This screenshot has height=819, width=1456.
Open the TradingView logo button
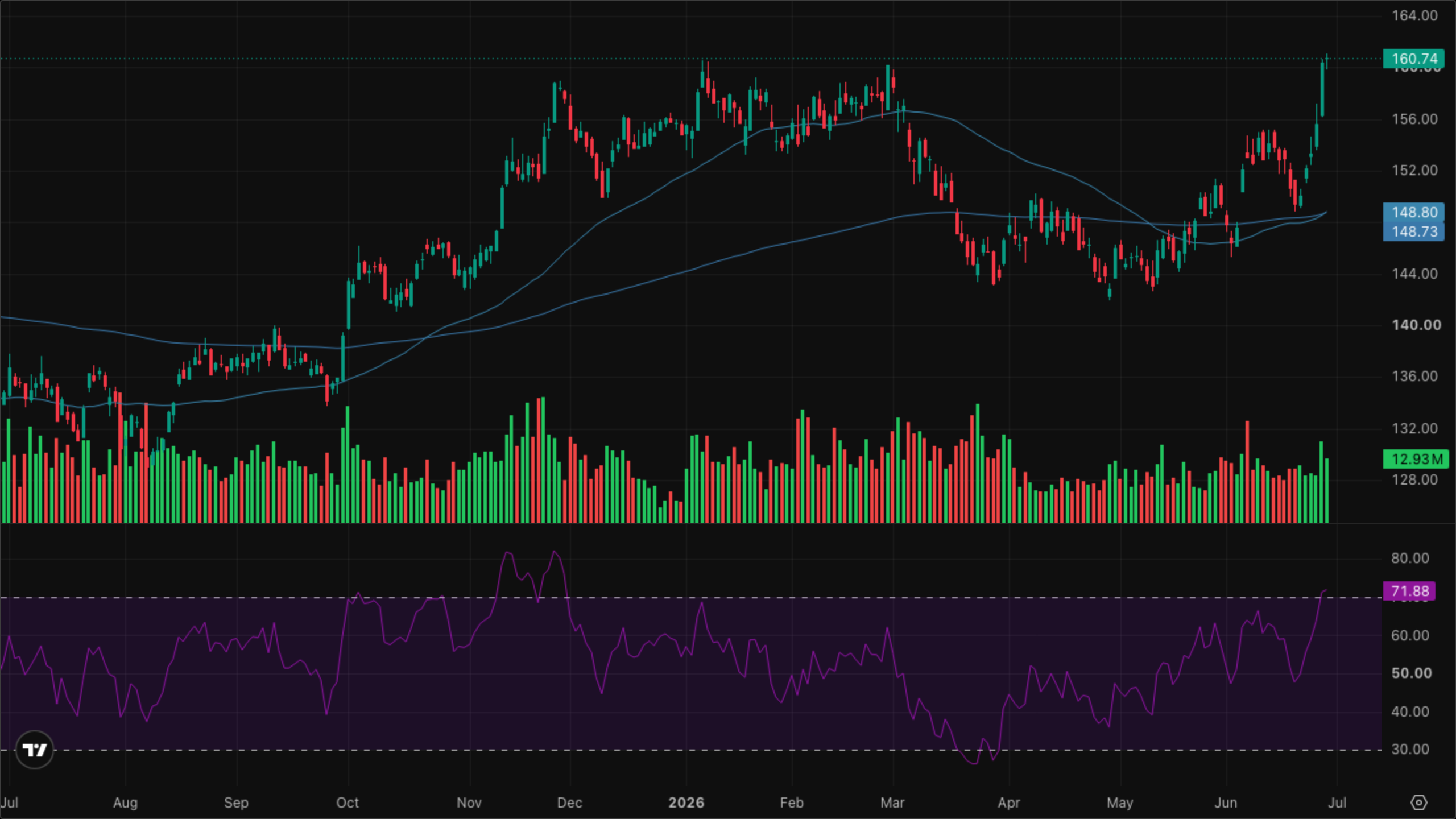[34, 750]
